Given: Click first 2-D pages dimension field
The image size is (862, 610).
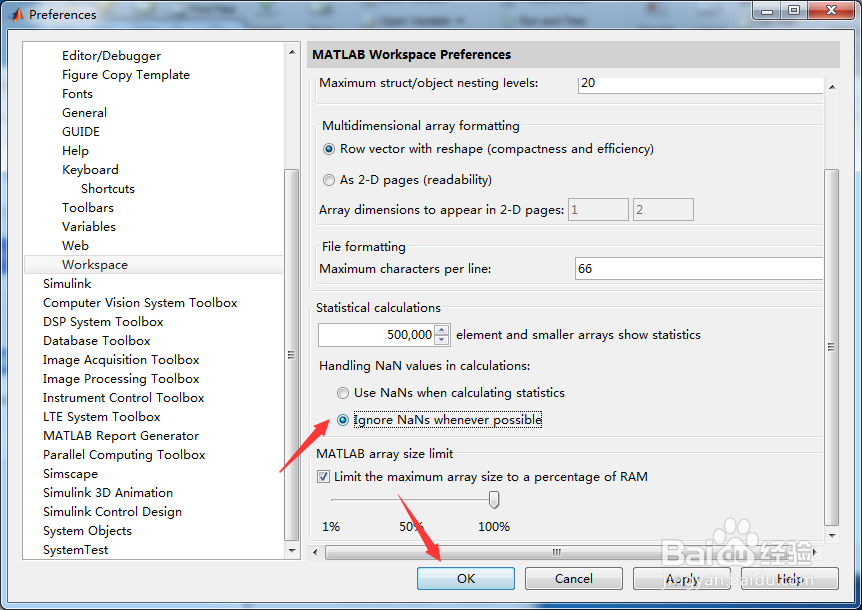Looking at the screenshot, I should [598, 210].
